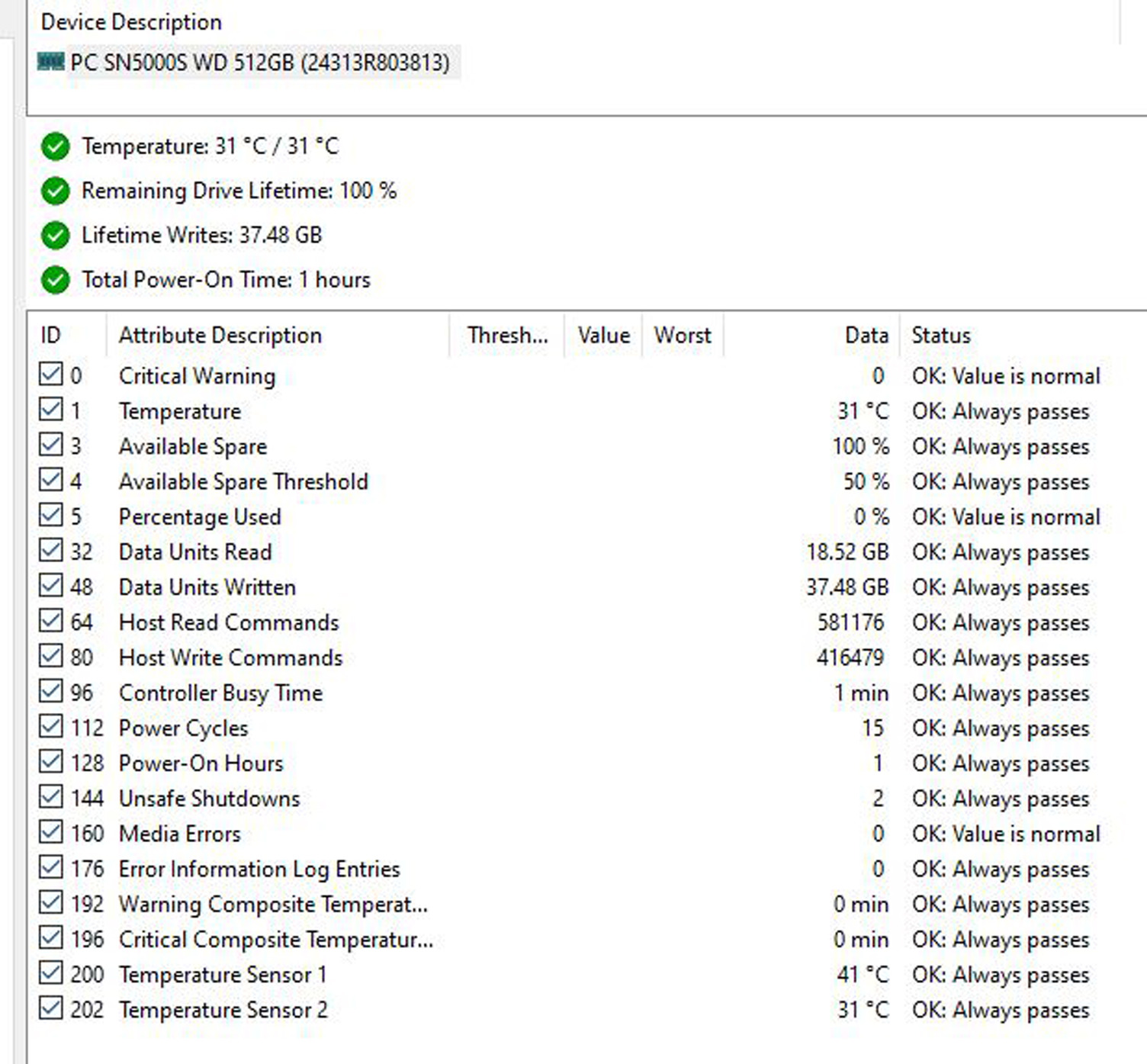This screenshot has width=1147, height=1064.
Task: Disable the Power Cycles checkbox
Action: pyautogui.click(x=51, y=725)
